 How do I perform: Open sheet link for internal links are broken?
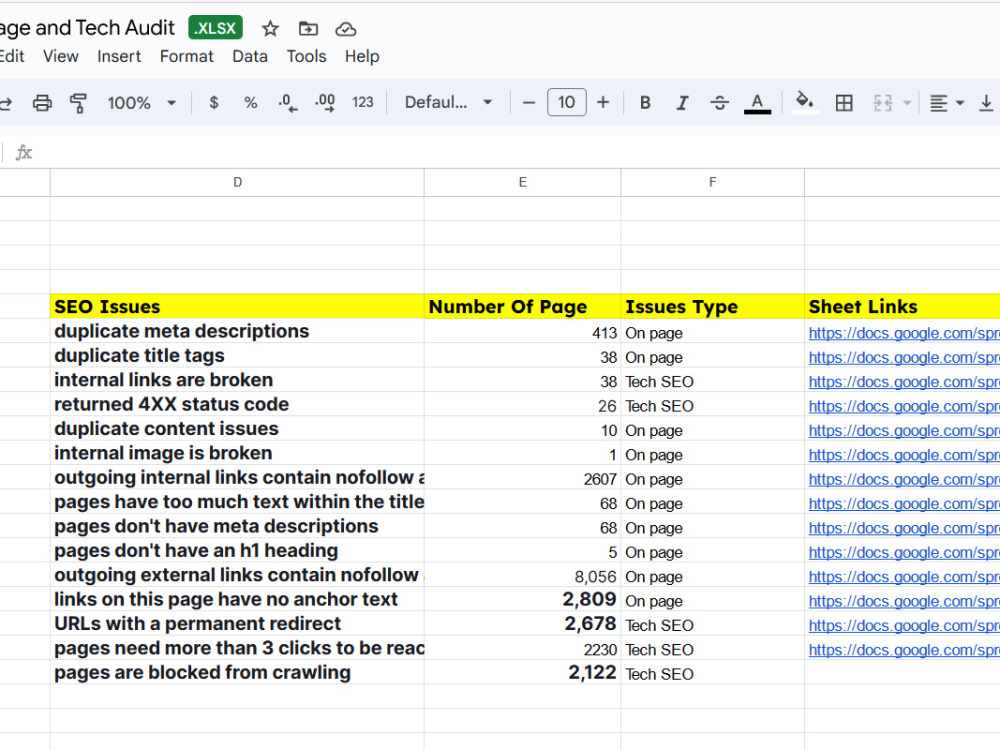[904, 382]
